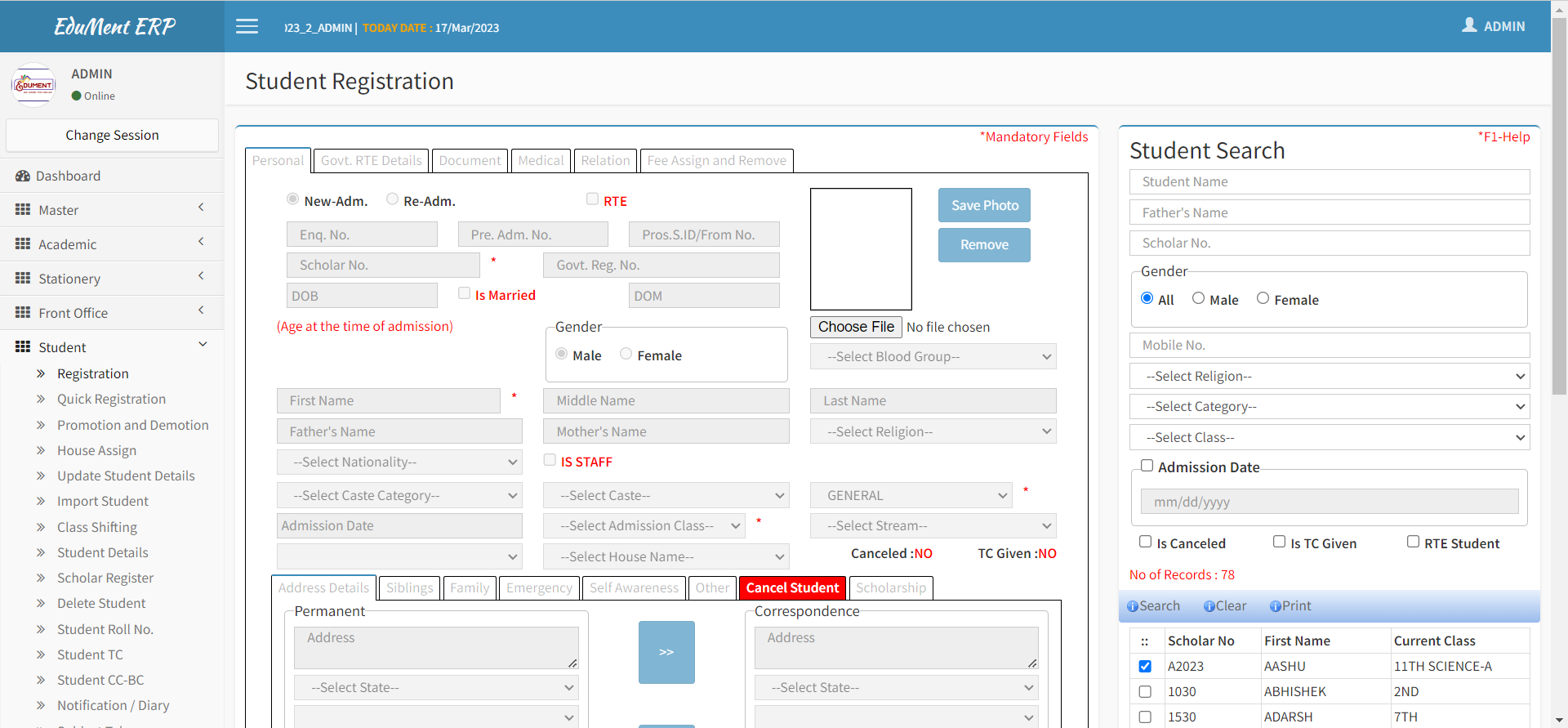Open the Select Nationality dropdown

(399, 462)
